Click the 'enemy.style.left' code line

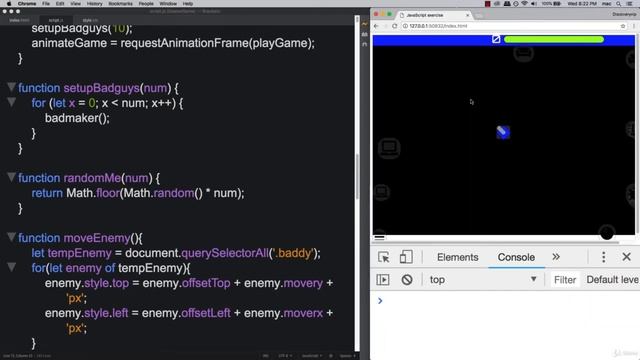pyautogui.click(x=189, y=313)
